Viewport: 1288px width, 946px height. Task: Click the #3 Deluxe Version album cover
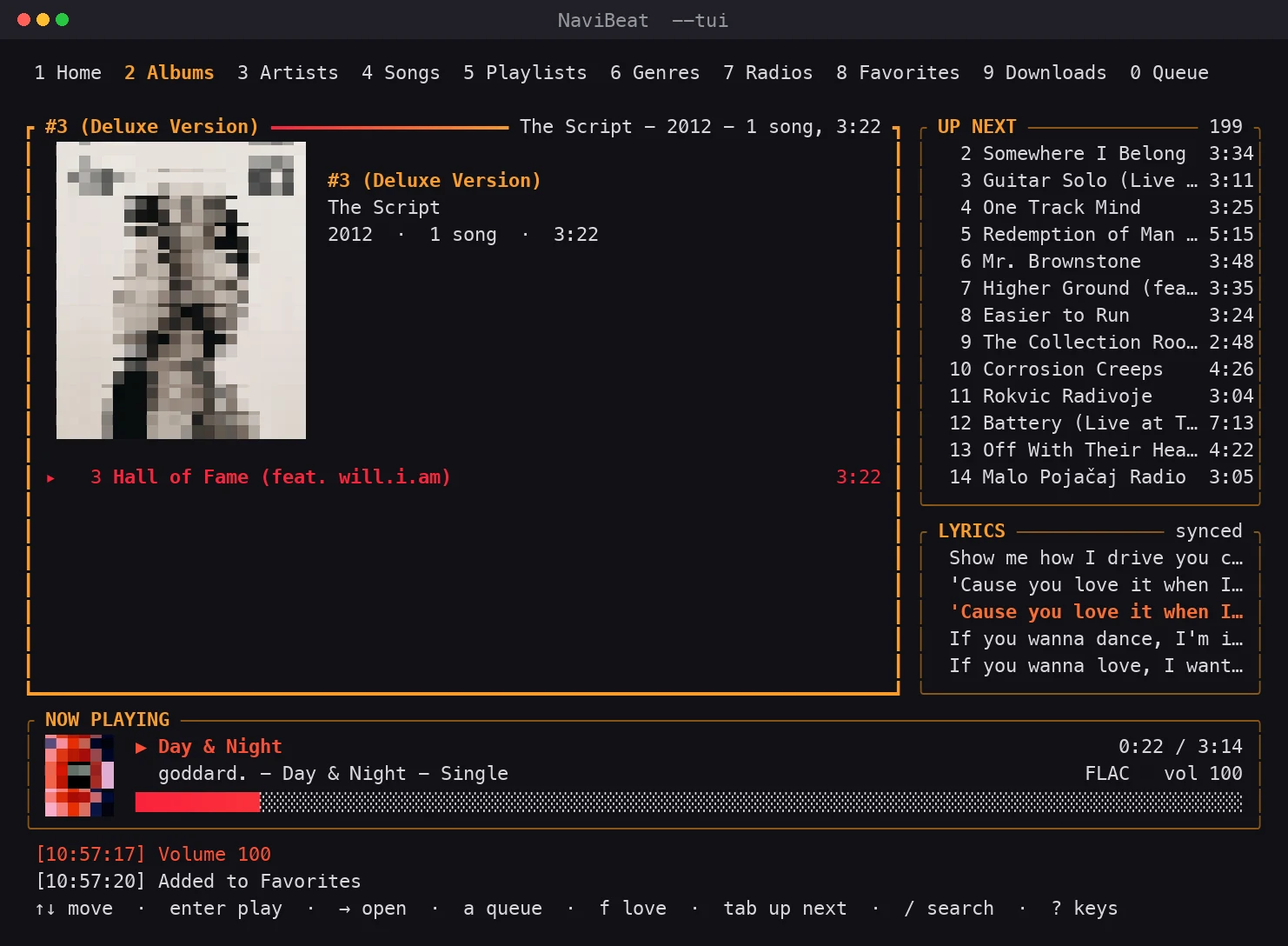pos(181,290)
